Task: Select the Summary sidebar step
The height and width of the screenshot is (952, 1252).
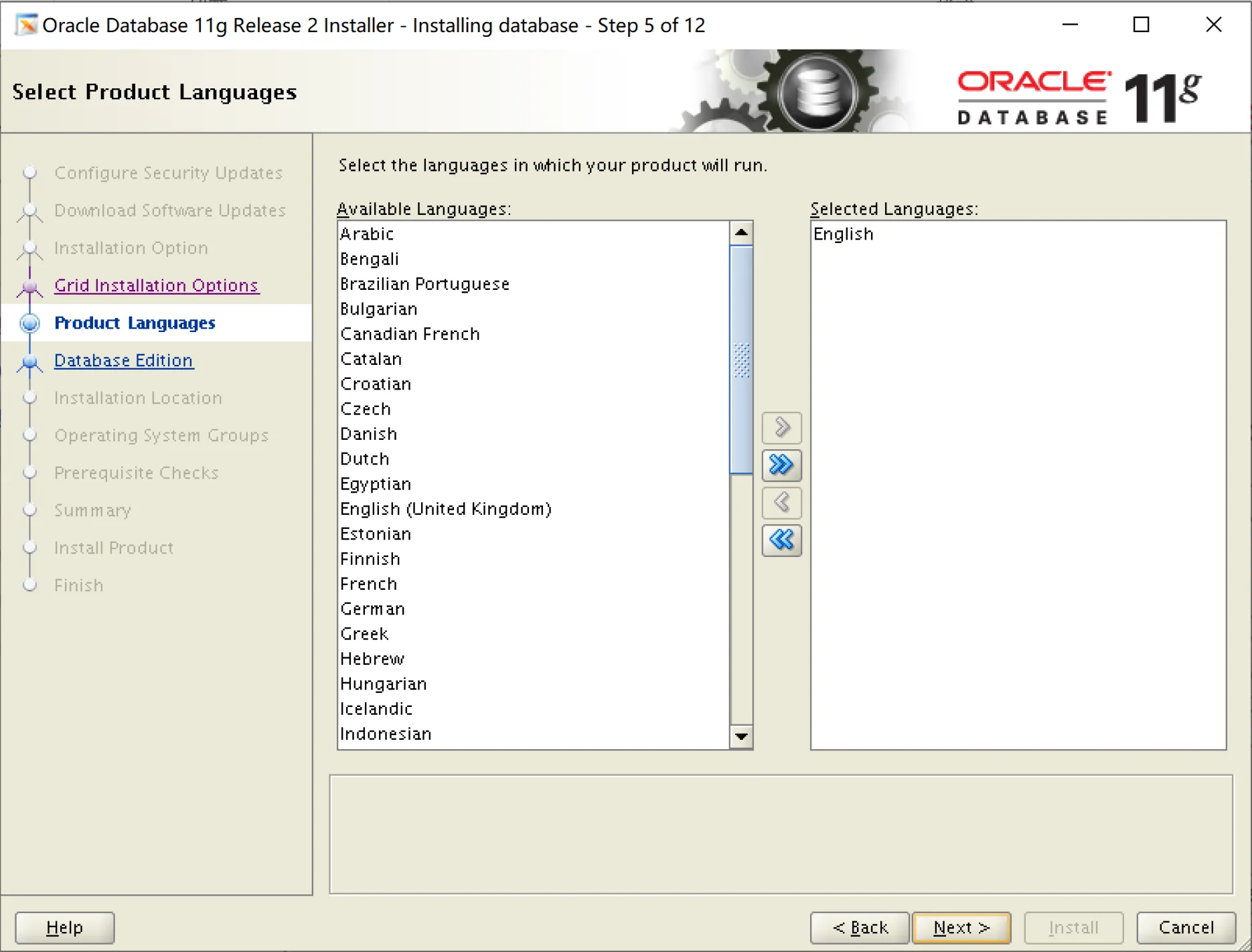Action: coord(92,510)
